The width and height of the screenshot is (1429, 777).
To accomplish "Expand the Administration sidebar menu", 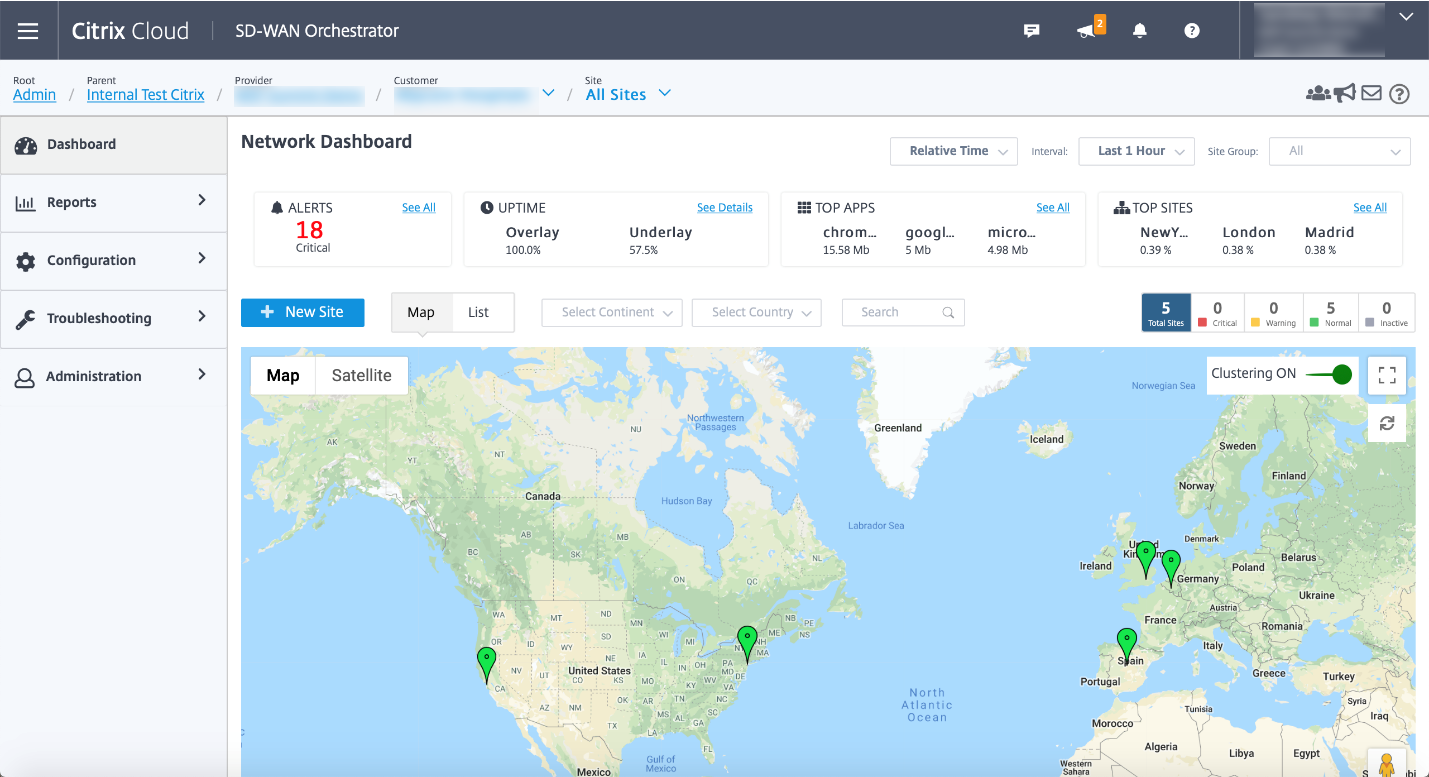I will pyautogui.click(x=114, y=376).
